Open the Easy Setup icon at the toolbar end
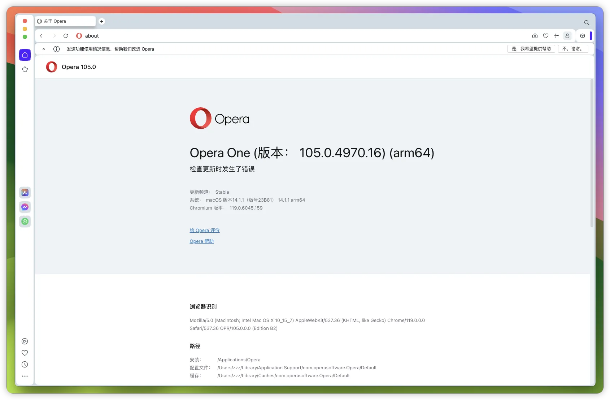 pyautogui.click(x=582, y=36)
